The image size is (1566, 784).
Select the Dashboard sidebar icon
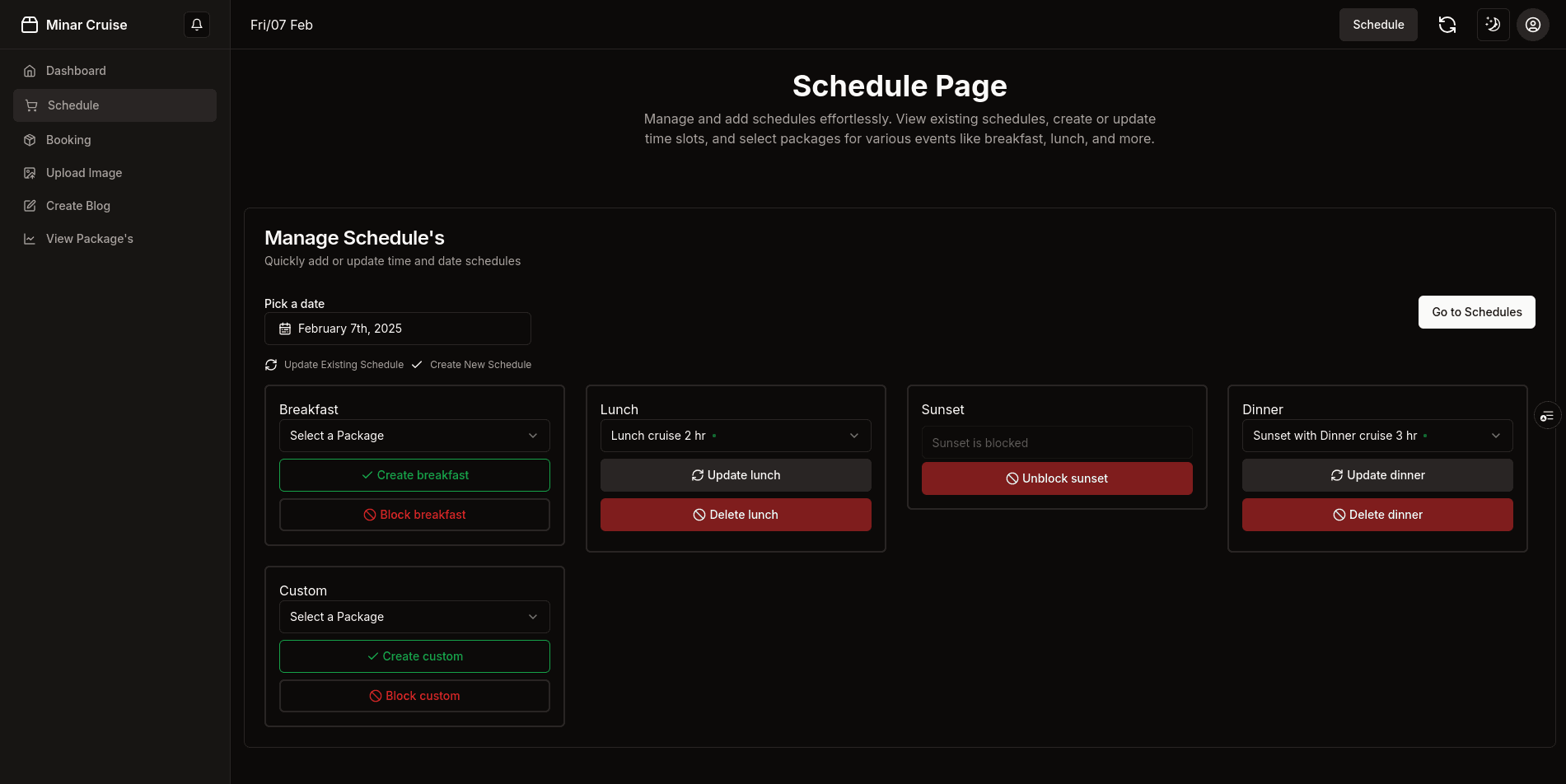[x=30, y=71]
